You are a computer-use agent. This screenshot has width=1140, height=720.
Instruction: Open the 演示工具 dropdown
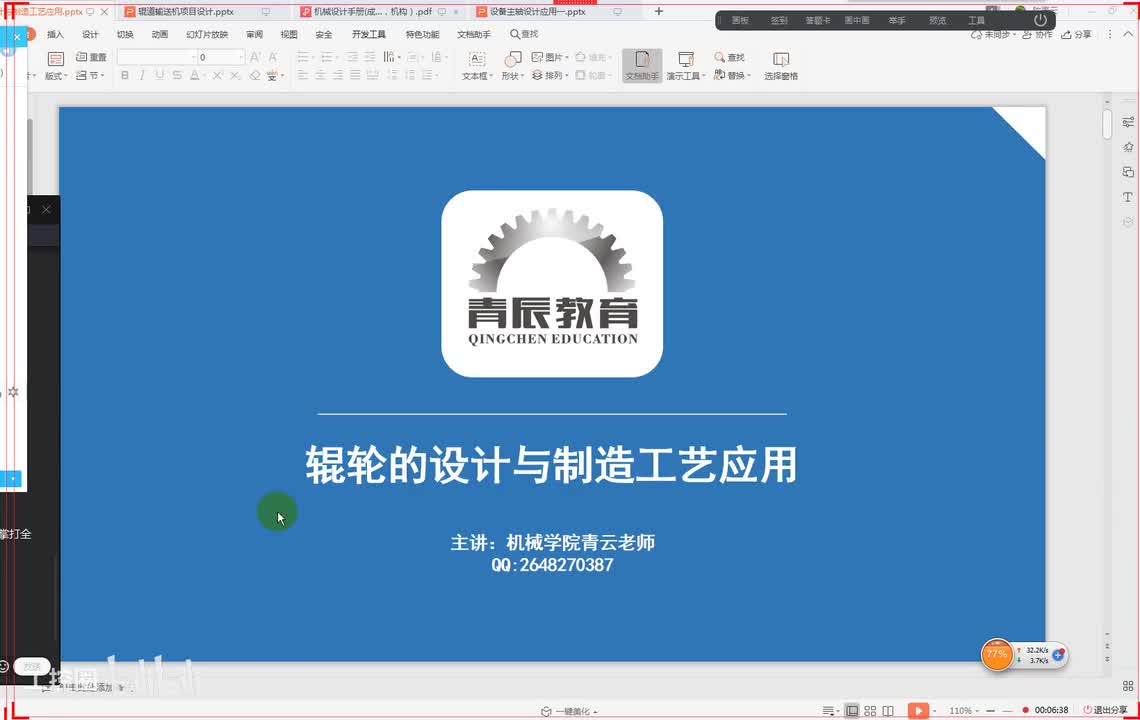pyautogui.click(x=686, y=65)
